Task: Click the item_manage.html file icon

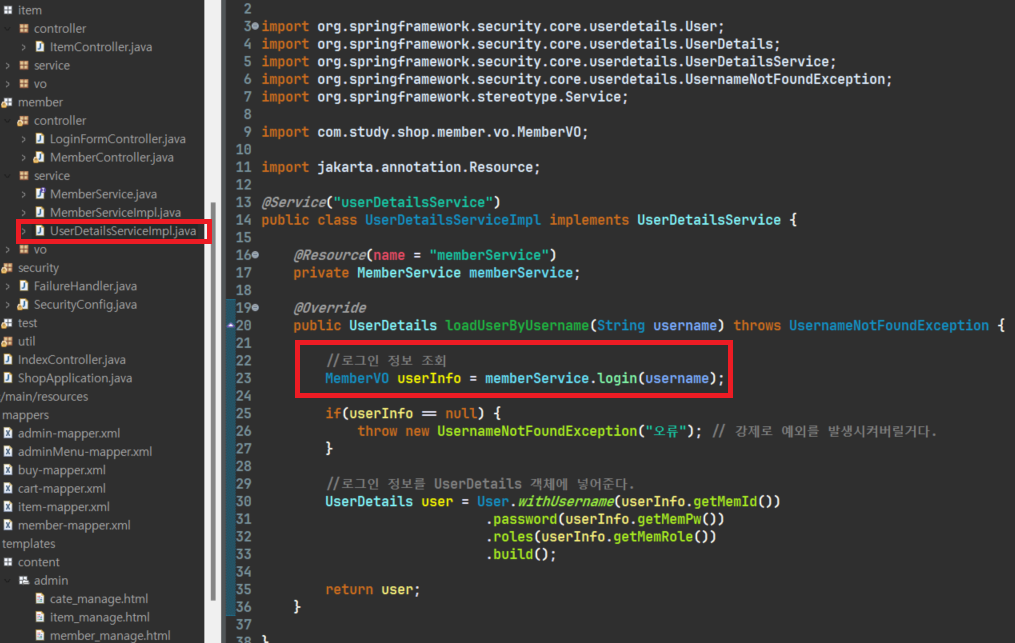Action: pos(39,617)
